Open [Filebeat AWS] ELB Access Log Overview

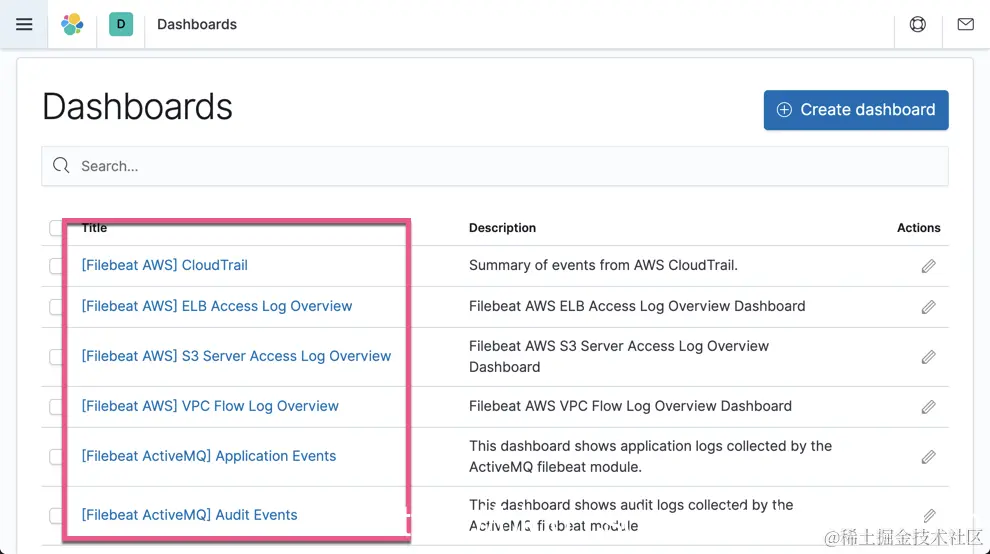point(217,306)
